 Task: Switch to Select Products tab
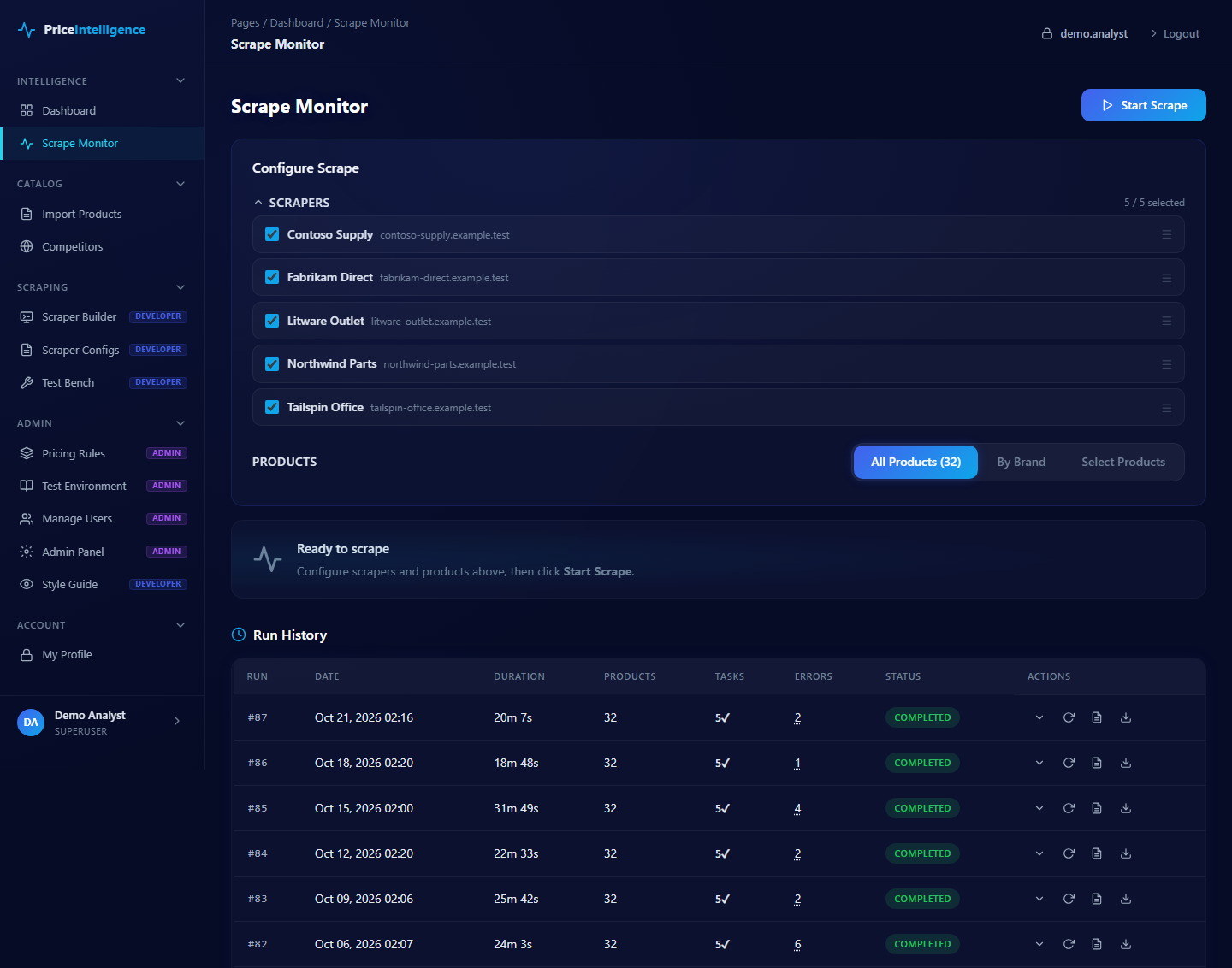[x=1123, y=462]
